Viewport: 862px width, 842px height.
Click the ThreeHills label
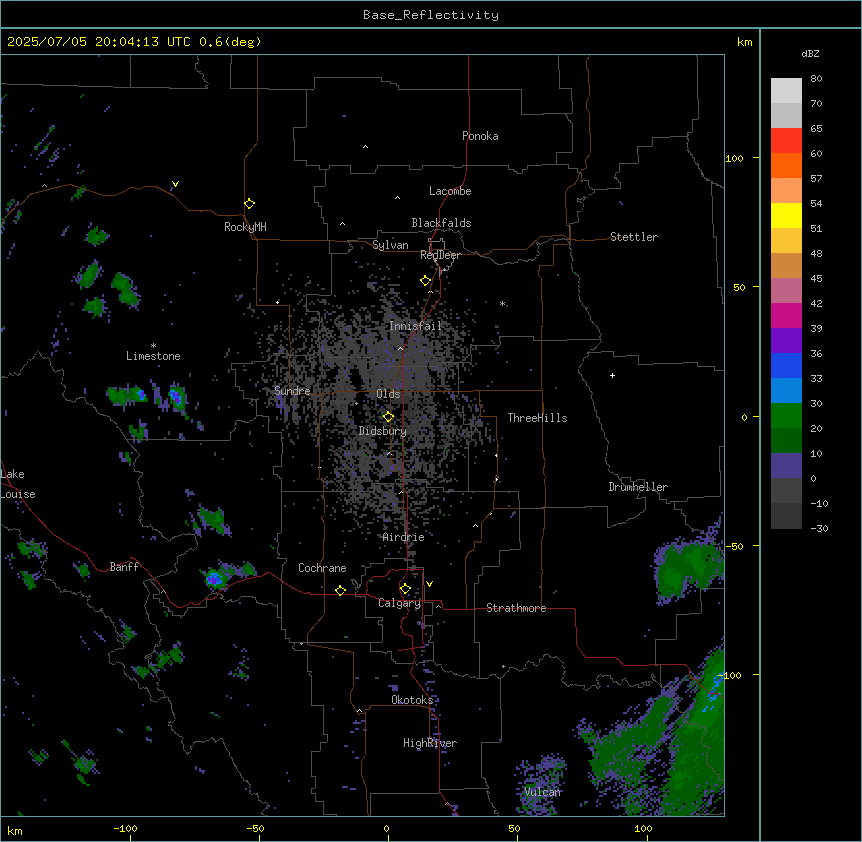tap(537, 418)
